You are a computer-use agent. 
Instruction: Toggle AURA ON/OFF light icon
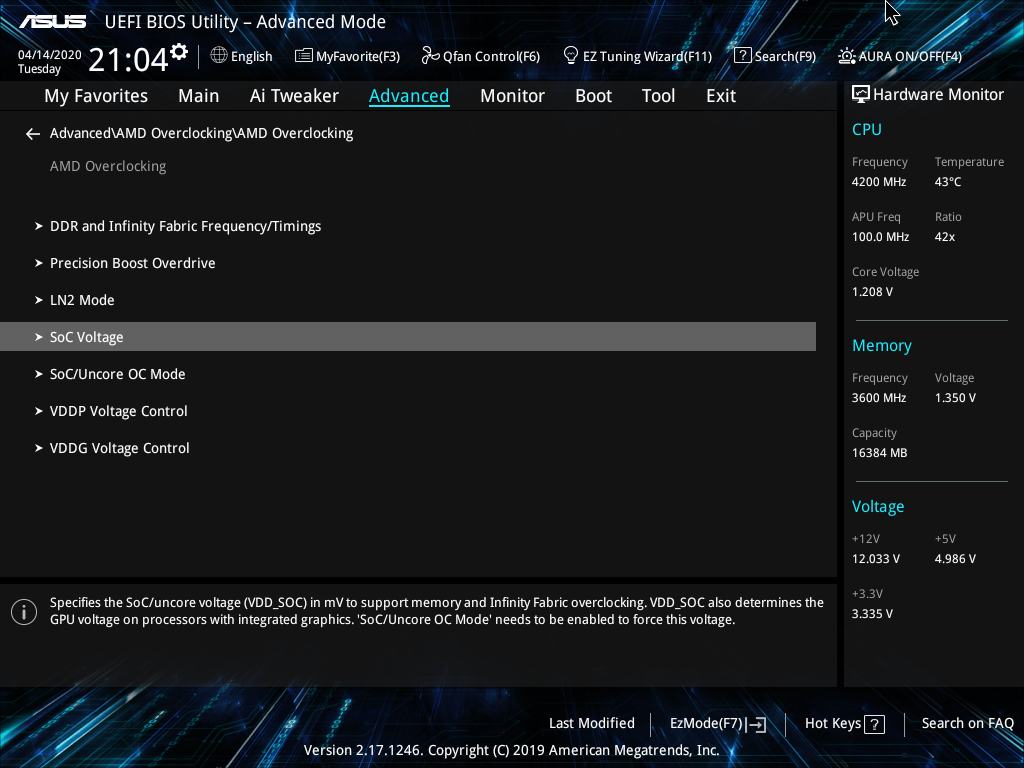846,56
